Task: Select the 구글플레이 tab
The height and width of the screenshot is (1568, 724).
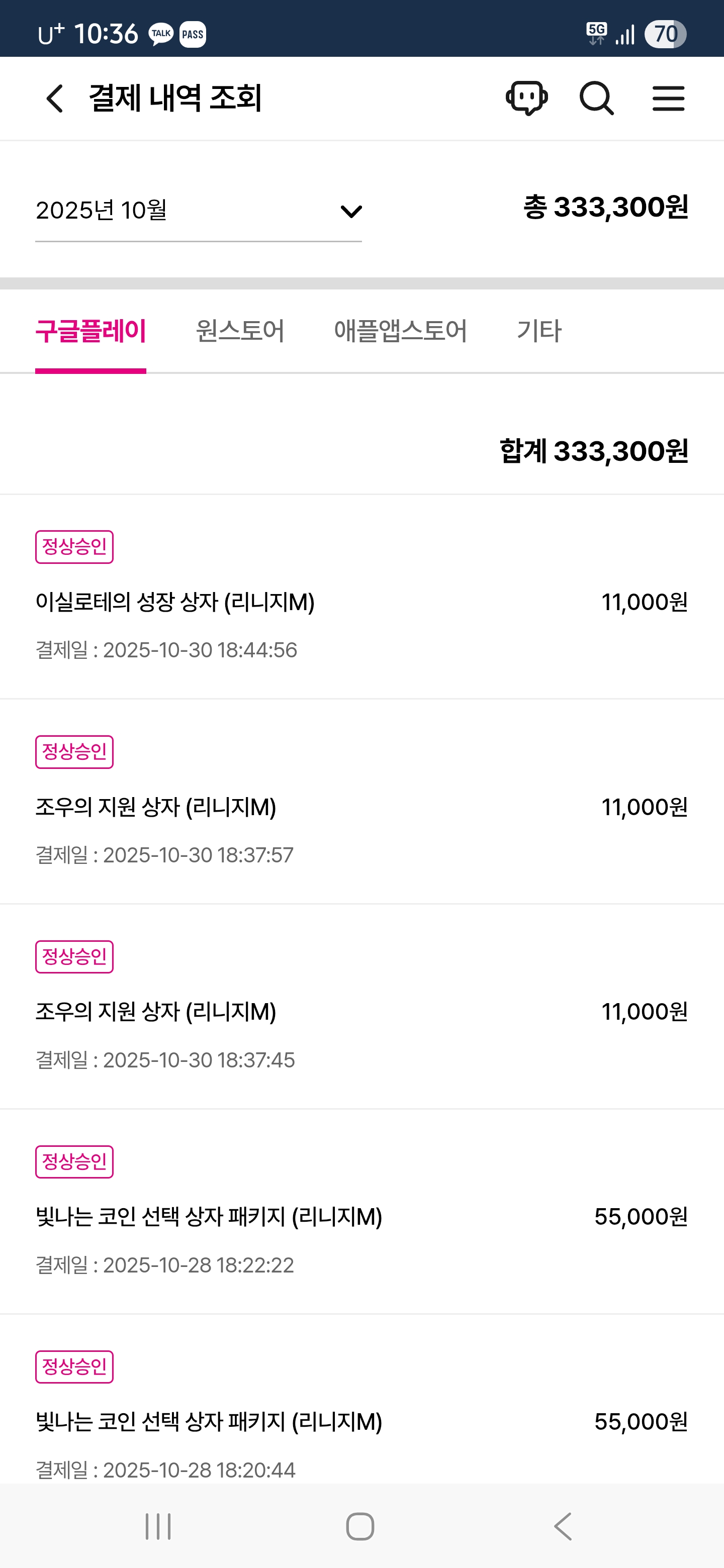Action: click(90, 331)
